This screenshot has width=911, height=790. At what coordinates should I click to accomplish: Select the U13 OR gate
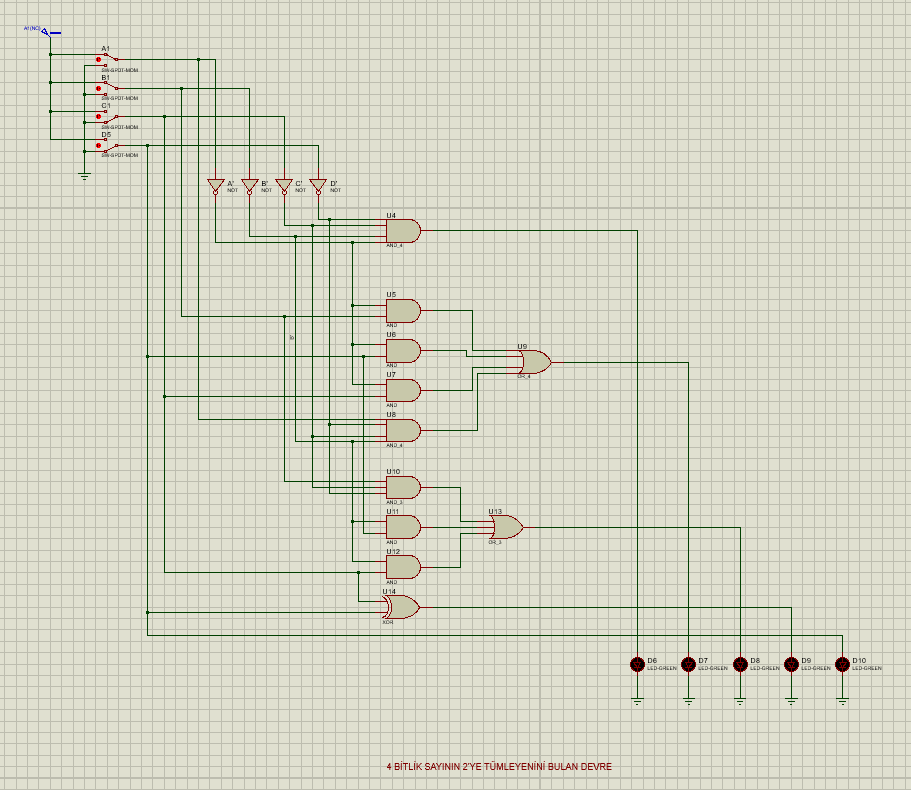click(x=507, y=527)
